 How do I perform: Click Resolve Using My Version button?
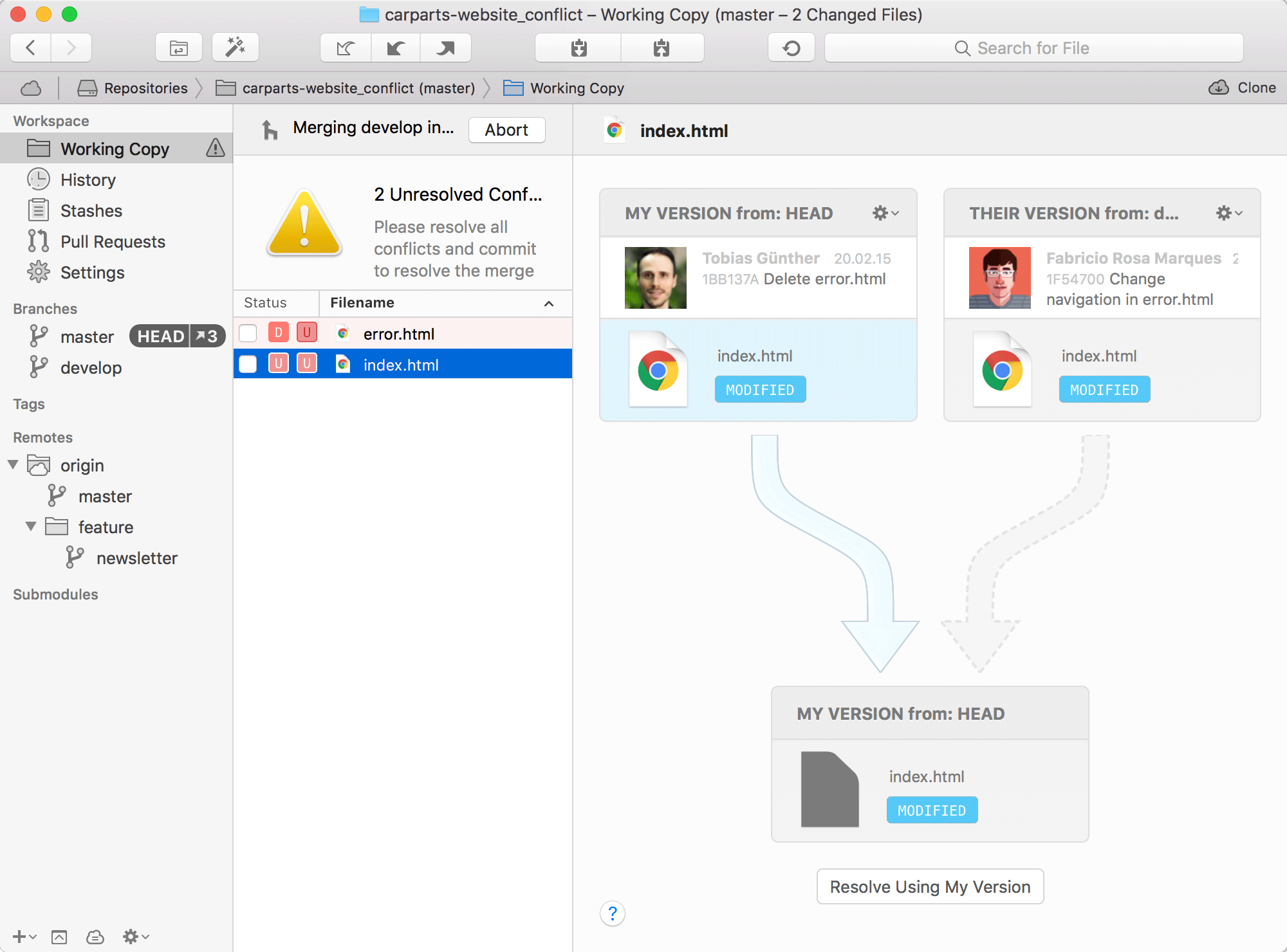(x=930, y=886)
